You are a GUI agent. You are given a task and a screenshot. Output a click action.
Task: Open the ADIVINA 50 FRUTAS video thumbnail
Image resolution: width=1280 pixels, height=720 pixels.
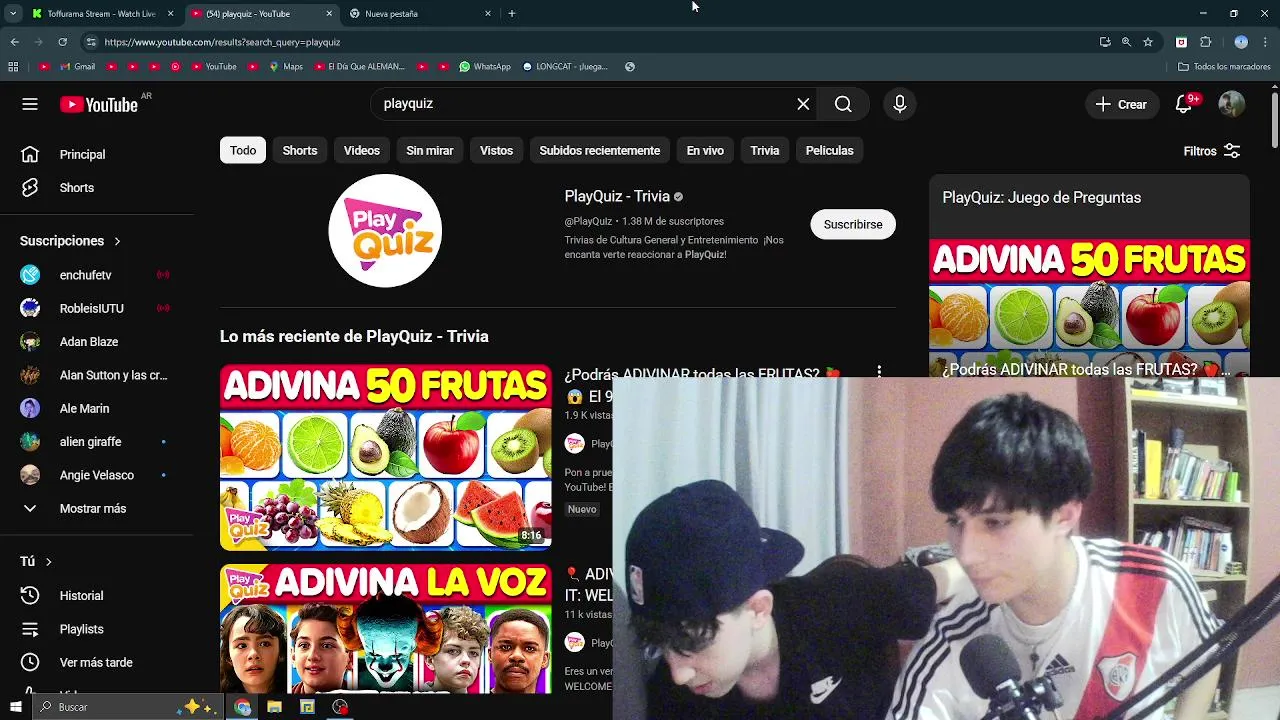(385, 457)
